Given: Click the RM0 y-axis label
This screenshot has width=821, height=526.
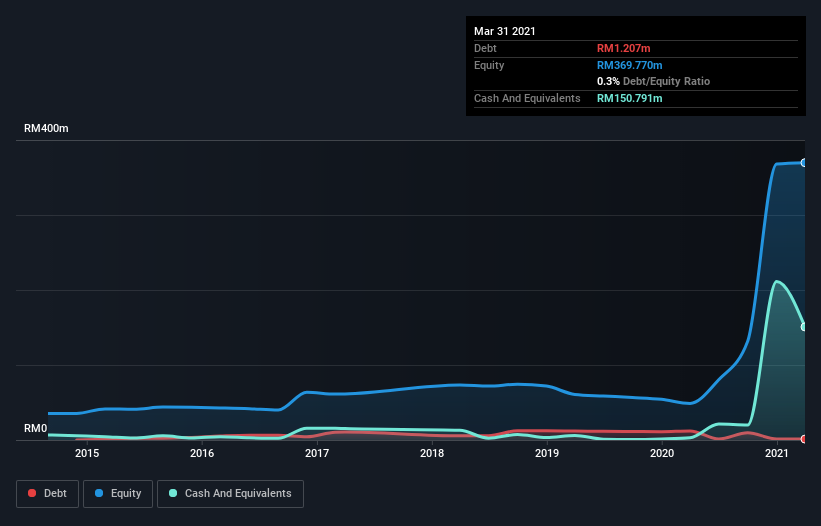Looking at the screenshot, I should (x=36, y=429).
